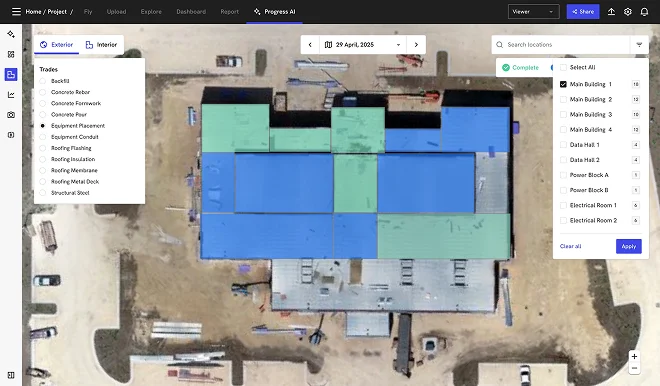Select the Roofing Flashing trade

click(x=43, y=148)
